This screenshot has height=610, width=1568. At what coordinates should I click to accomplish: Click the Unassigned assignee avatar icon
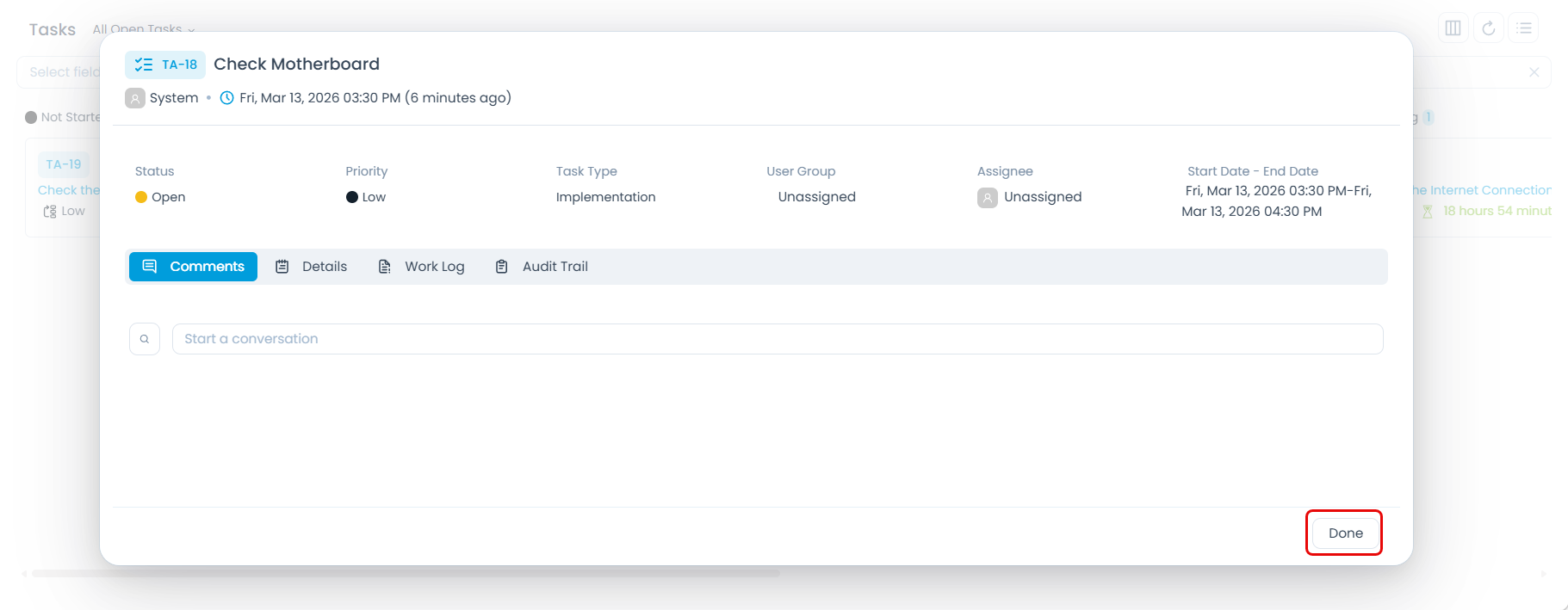click(988, 198)
